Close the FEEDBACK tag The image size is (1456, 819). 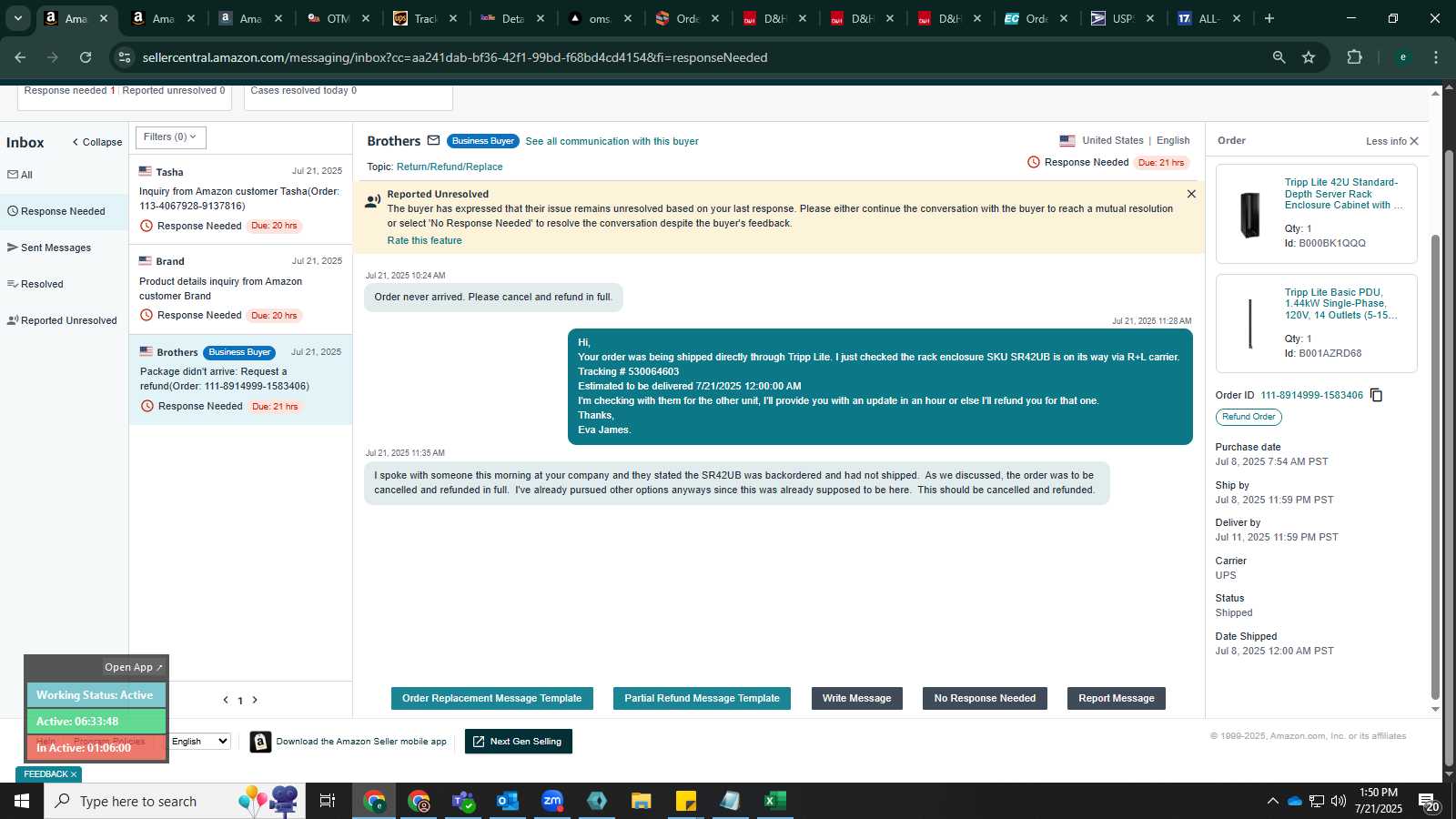[x=74, y=774]
